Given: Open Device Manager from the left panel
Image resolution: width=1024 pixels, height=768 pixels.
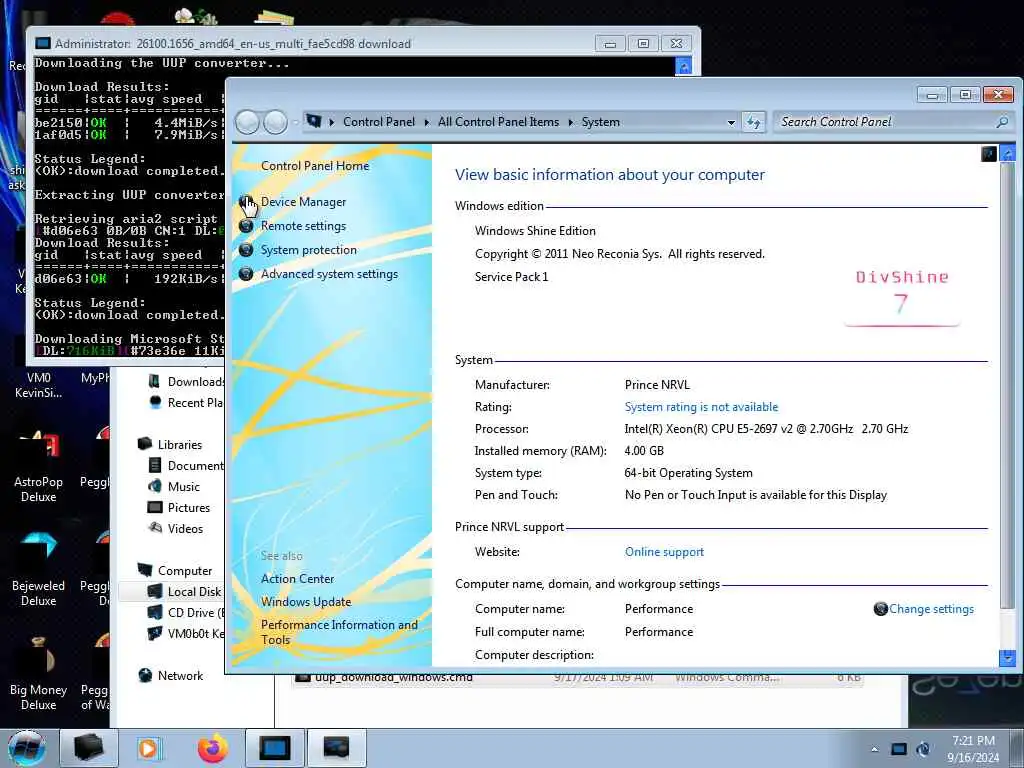Looking at the screenshot, I should (303, 202).
